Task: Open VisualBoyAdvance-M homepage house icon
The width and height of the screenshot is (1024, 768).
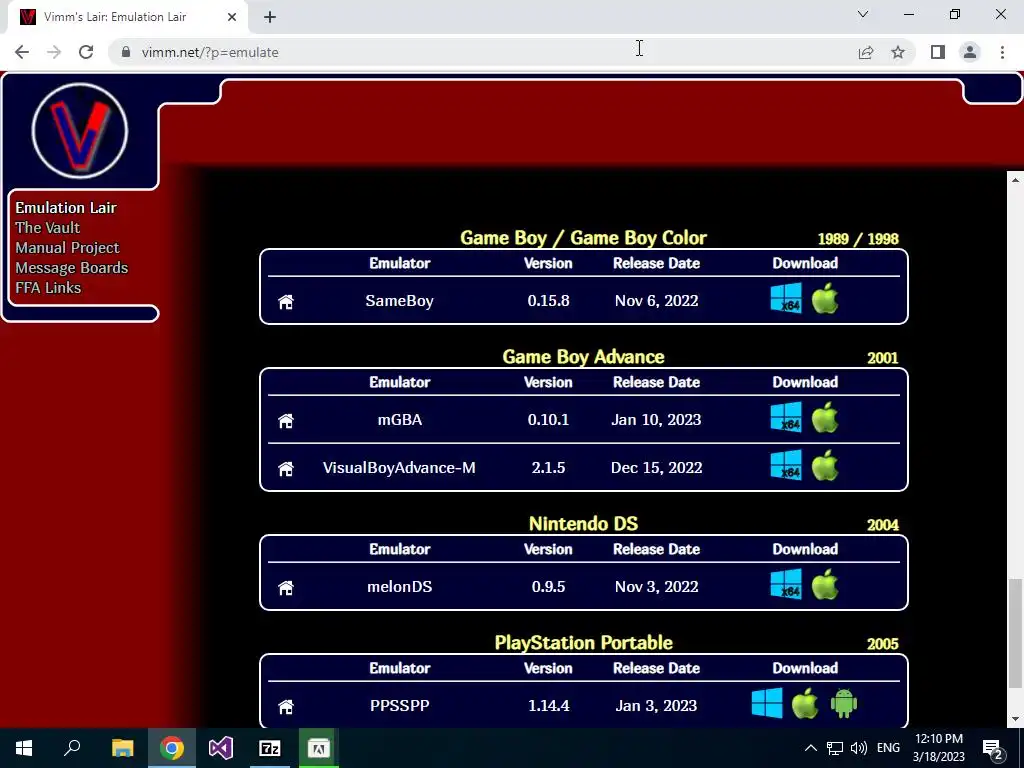Action: coord(286,469)
